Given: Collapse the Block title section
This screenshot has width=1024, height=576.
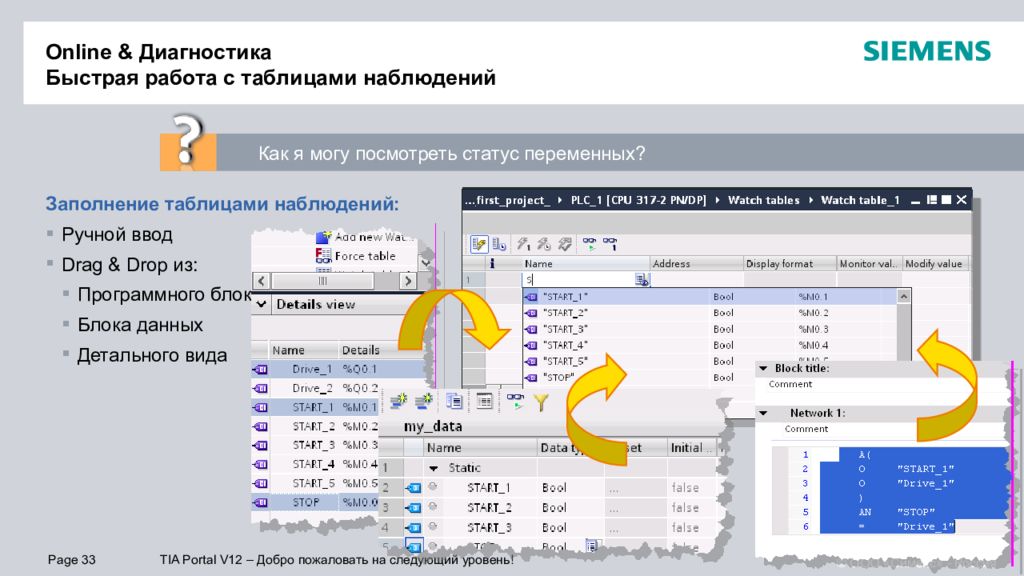Looking at the screenshot, I should 762,368.
